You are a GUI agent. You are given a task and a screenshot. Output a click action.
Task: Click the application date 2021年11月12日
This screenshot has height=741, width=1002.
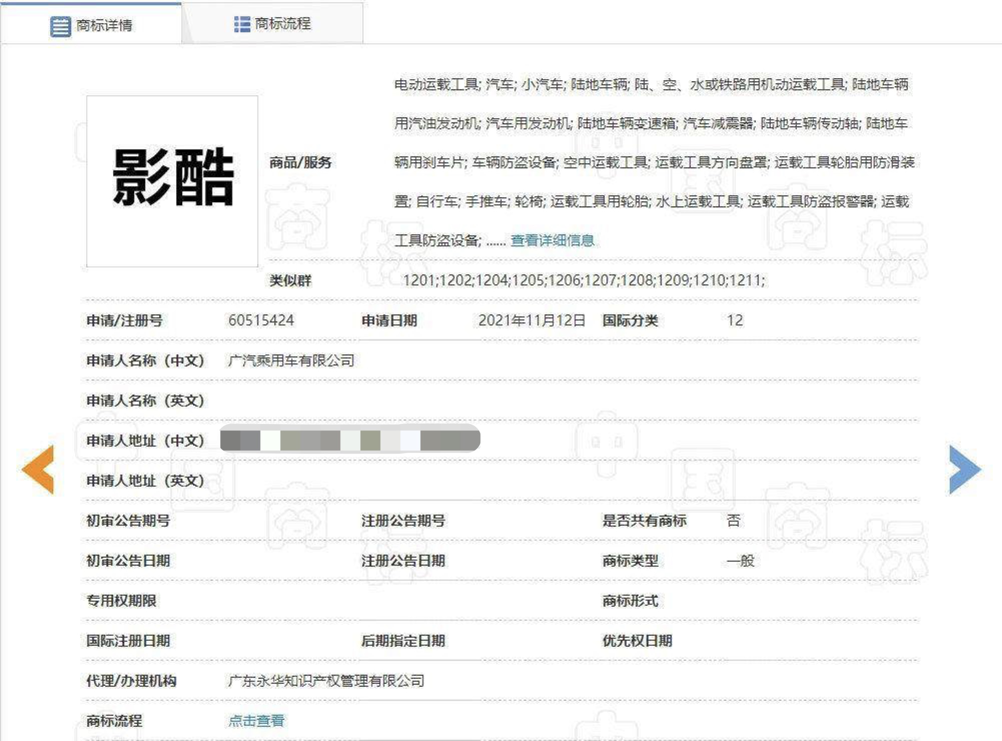click(x=532, y=320)
